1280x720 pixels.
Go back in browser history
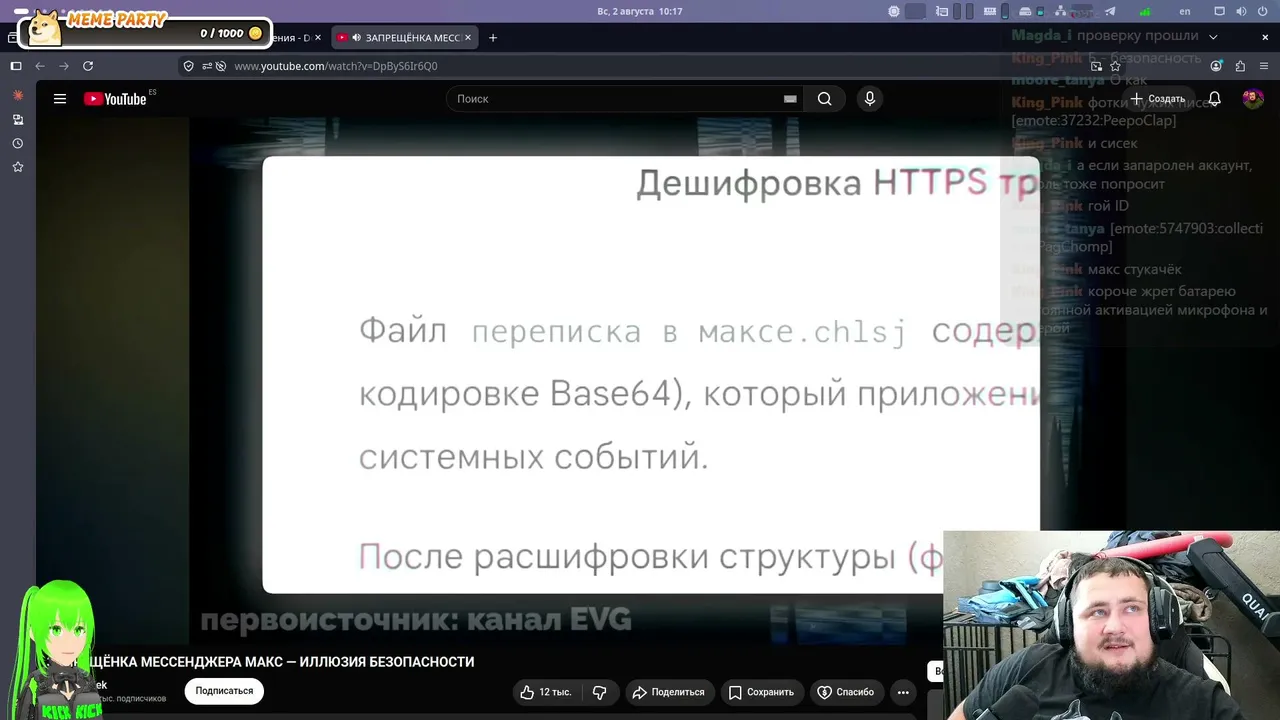pos(40,66)
